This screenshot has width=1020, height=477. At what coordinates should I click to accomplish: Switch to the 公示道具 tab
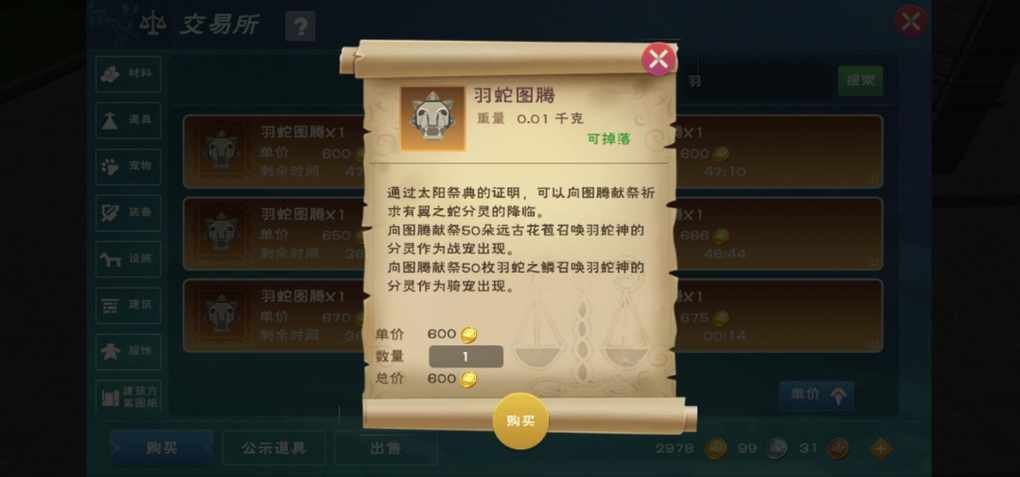[274, 448]
